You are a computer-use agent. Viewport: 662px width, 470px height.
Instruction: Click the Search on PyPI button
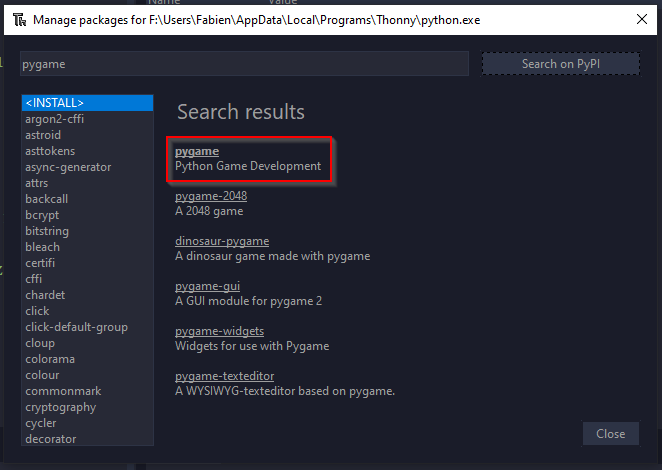(x=561, y=64)
